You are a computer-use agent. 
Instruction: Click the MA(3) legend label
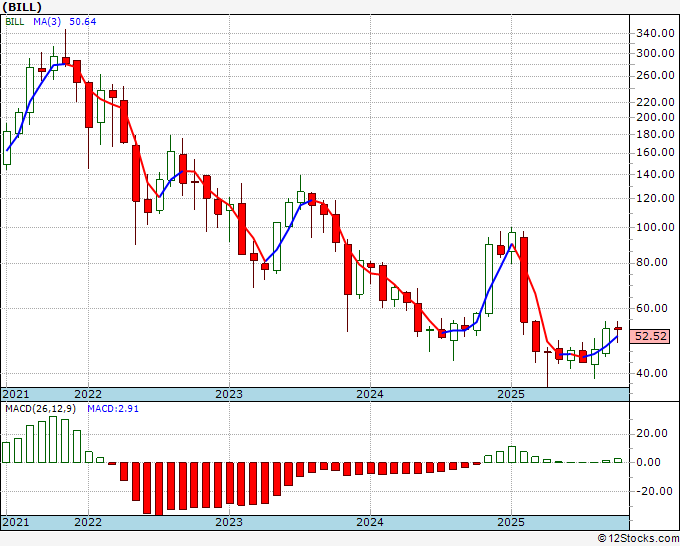coord(47,22)
